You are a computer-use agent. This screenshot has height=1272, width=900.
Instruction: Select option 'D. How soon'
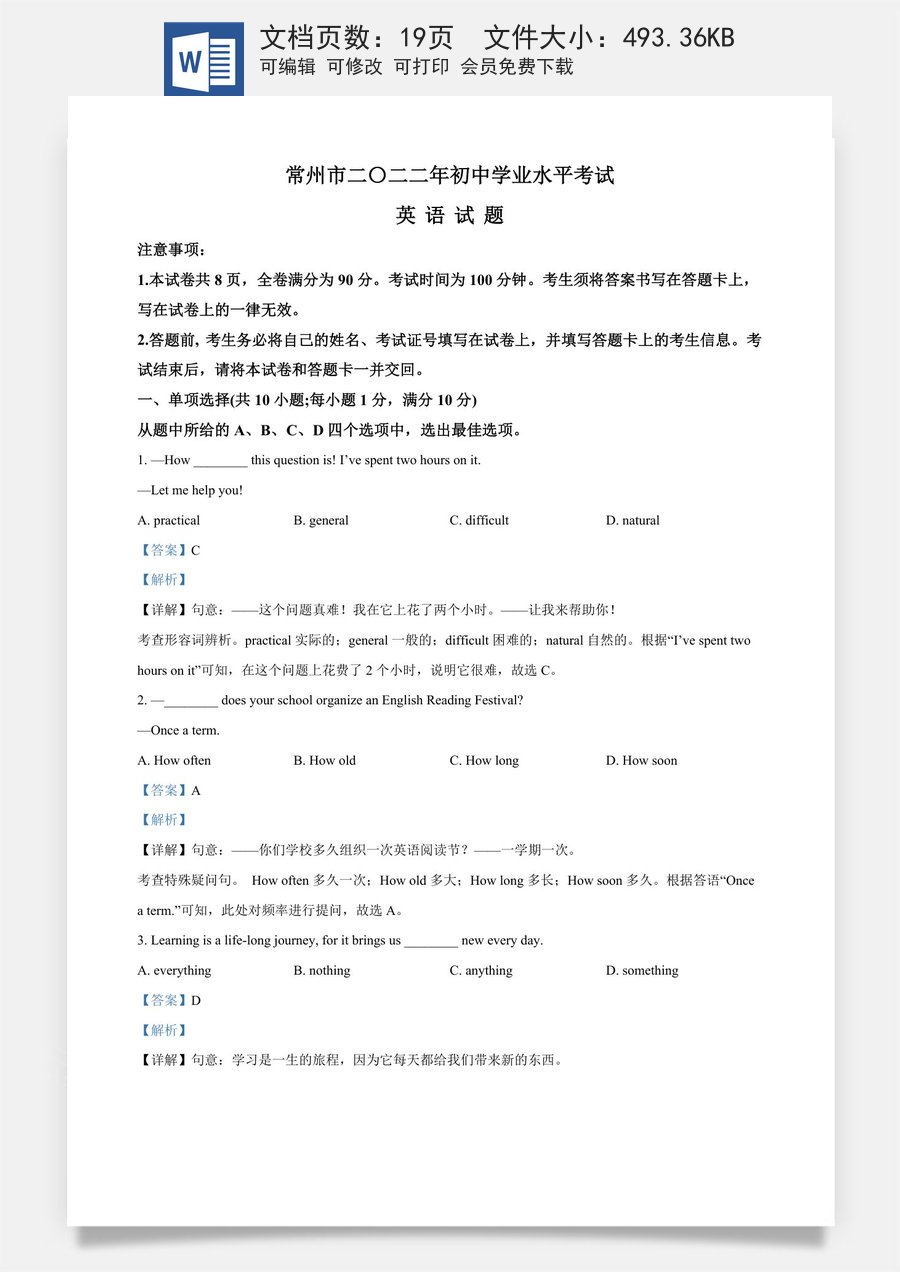[641, 760]
